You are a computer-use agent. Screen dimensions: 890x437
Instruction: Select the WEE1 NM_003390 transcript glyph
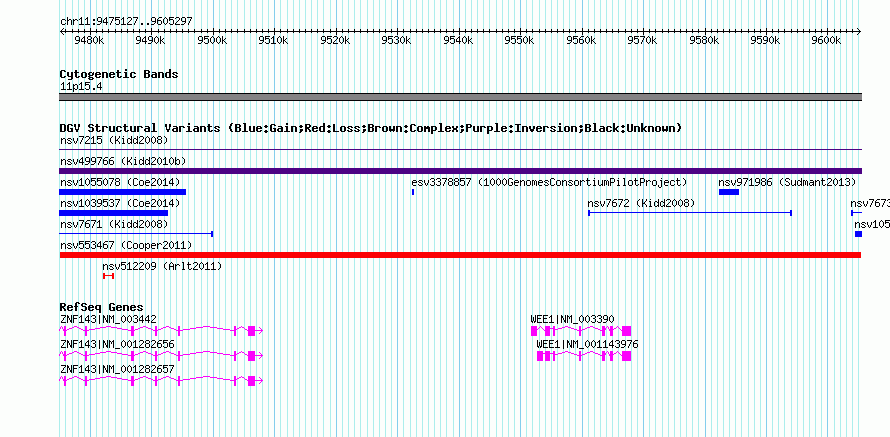tap(581, 331)
